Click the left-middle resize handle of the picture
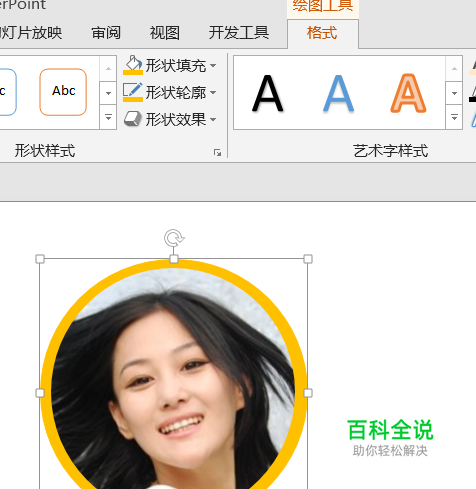This screenshot has height=489, width=476. tap(40, 393)
